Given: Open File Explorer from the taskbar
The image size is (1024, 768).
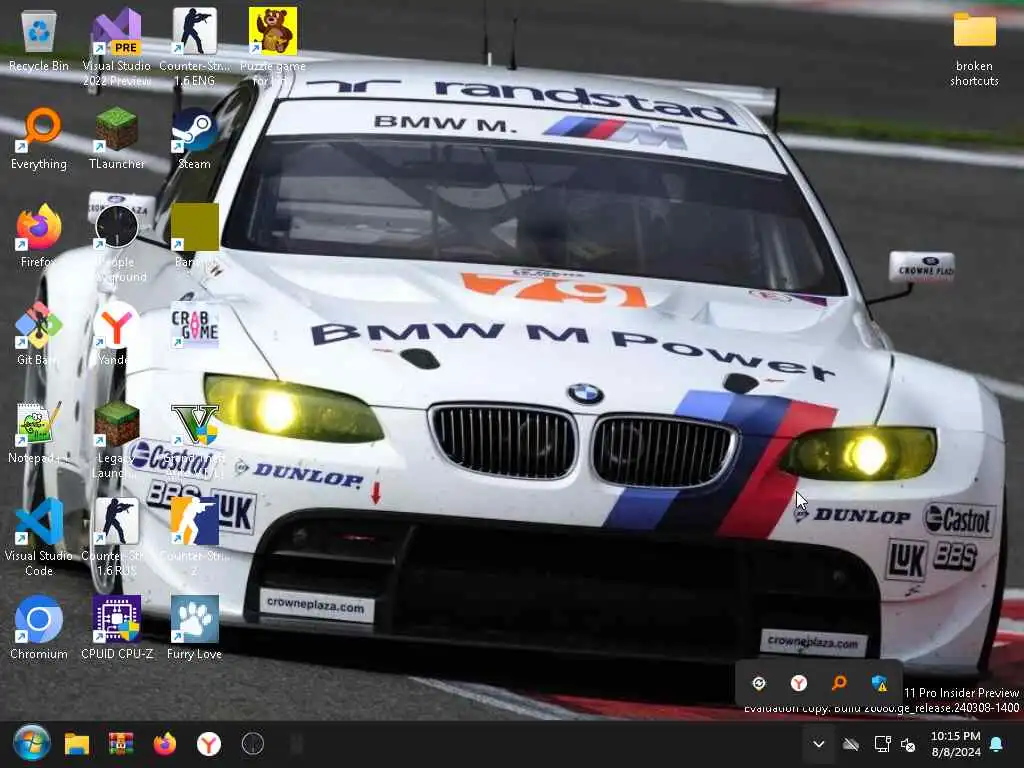Looking at the screenshot, I should click(x=76, y=744).
